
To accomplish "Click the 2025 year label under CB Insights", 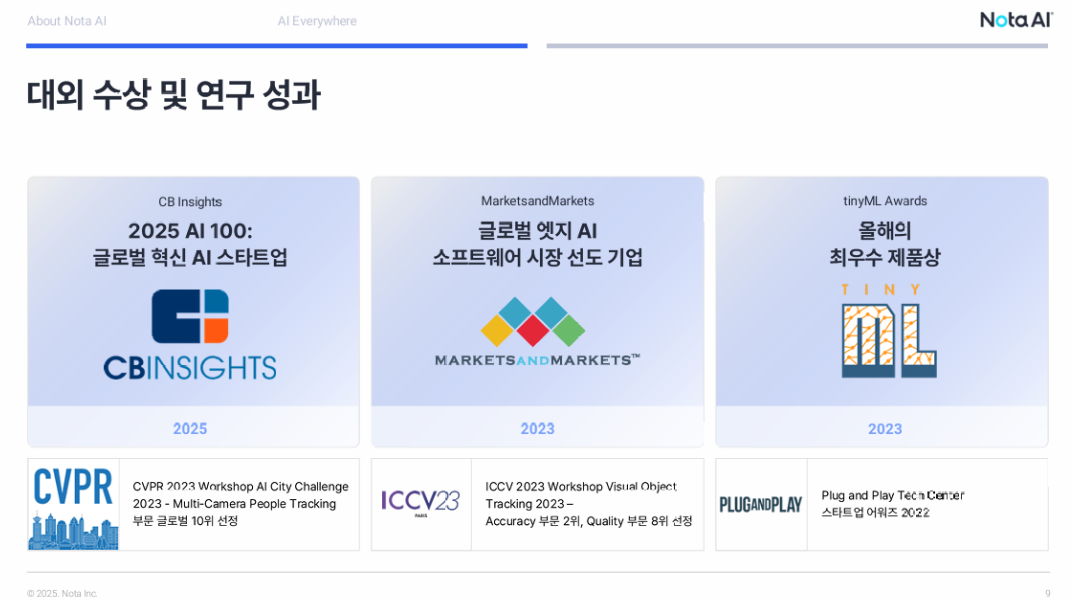I will pos(190,428).
